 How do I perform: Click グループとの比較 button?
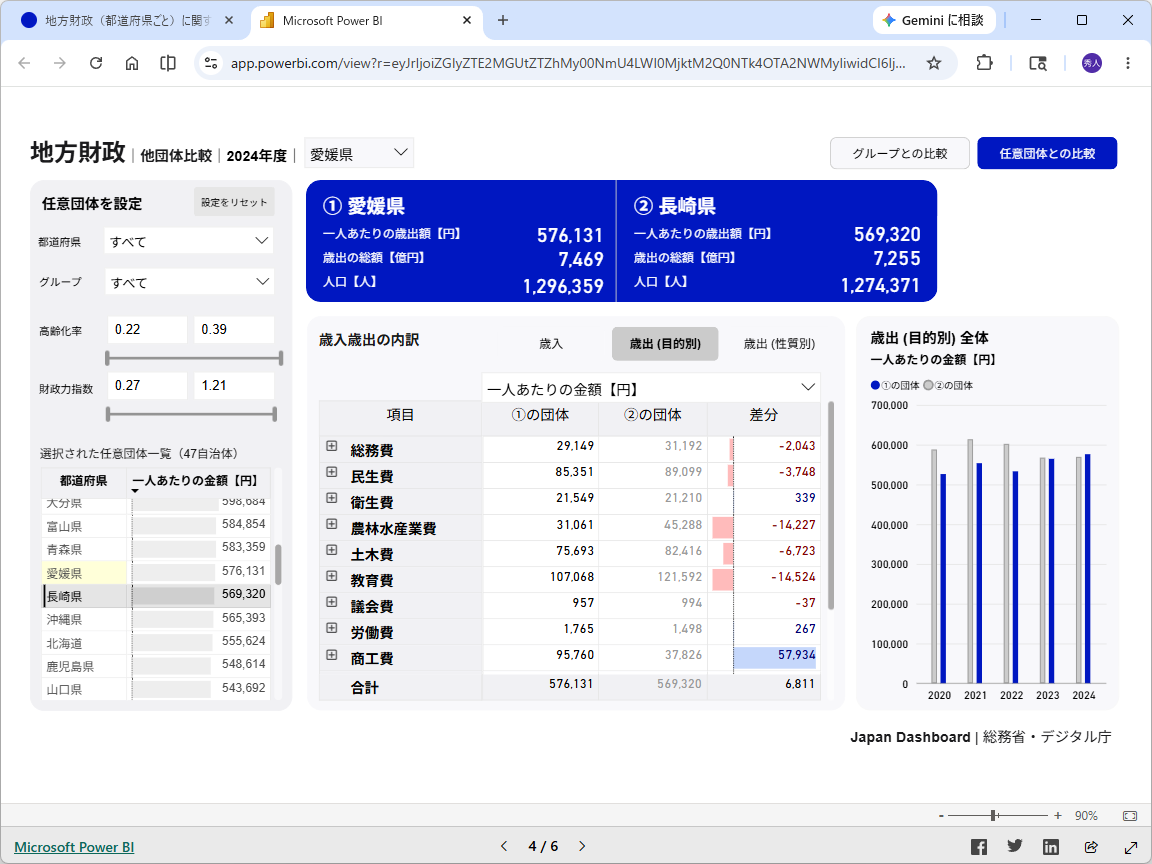tap(900, 153)
